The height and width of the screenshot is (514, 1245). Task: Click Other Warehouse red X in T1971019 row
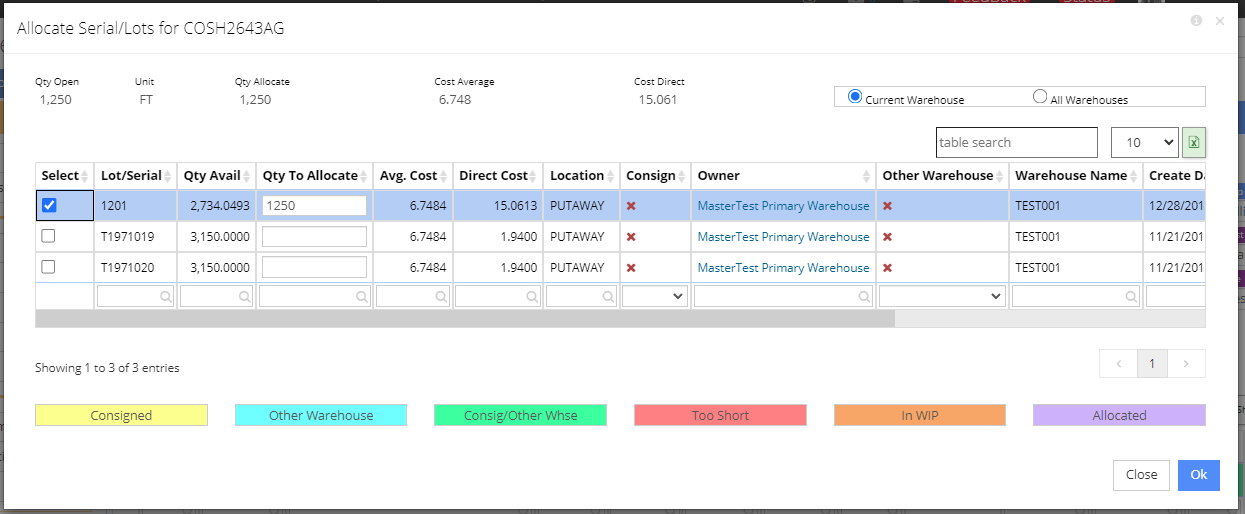point(887,237)
